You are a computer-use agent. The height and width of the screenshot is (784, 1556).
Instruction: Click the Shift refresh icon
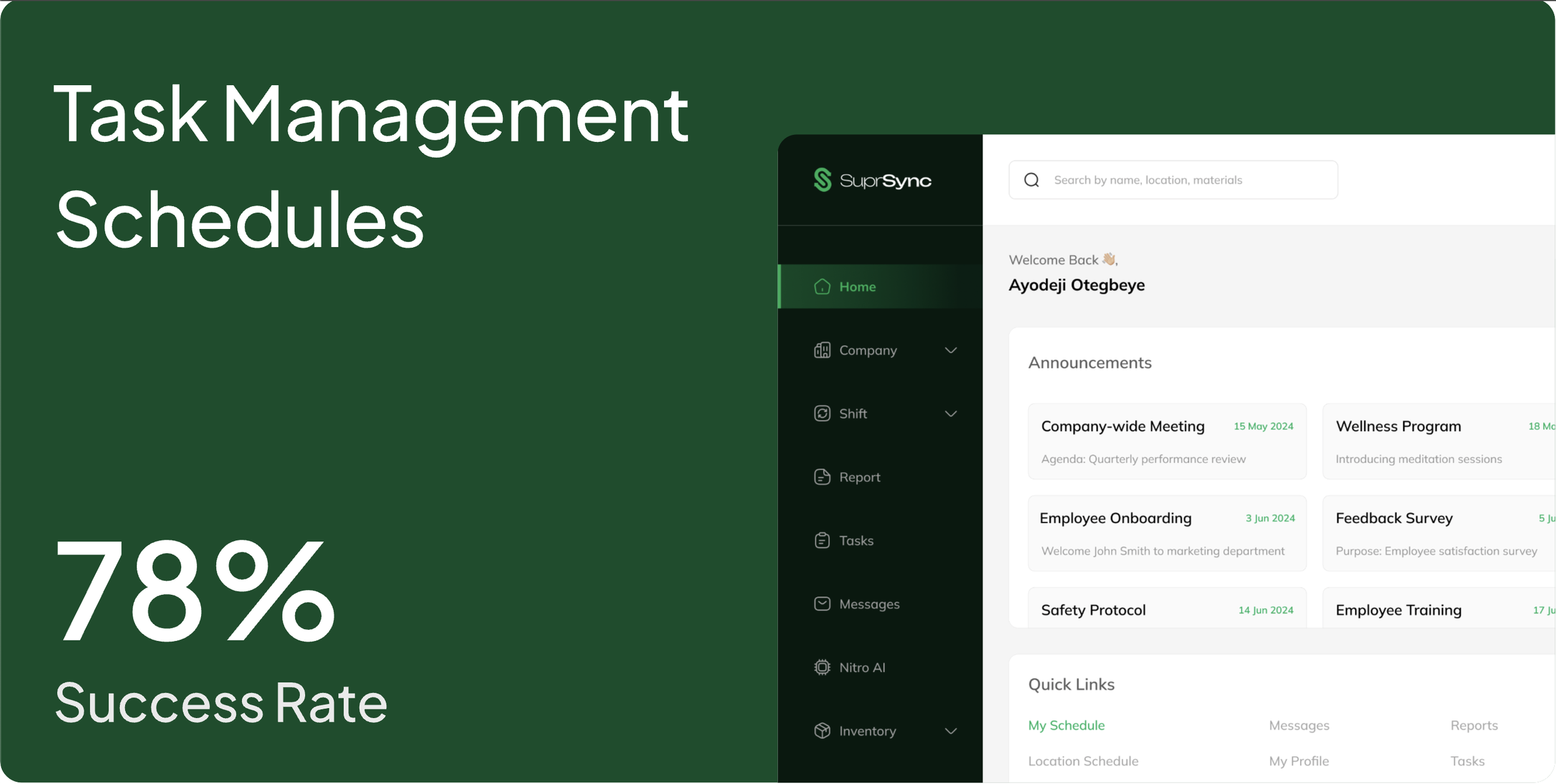[822, 414]
